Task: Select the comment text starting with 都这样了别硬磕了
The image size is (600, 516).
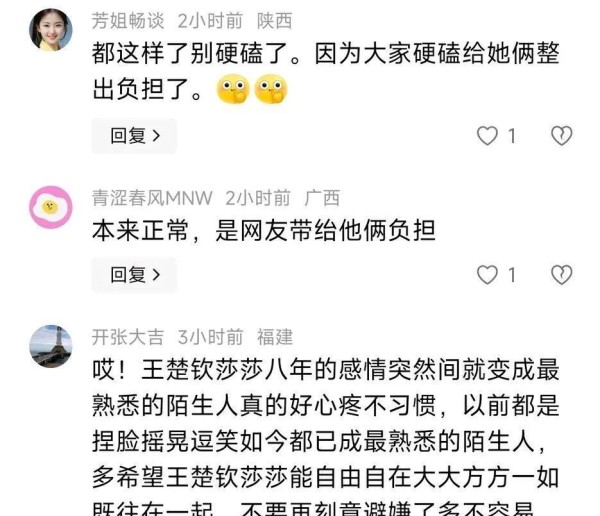Action: pyautogui.click(x=326, y=71)
